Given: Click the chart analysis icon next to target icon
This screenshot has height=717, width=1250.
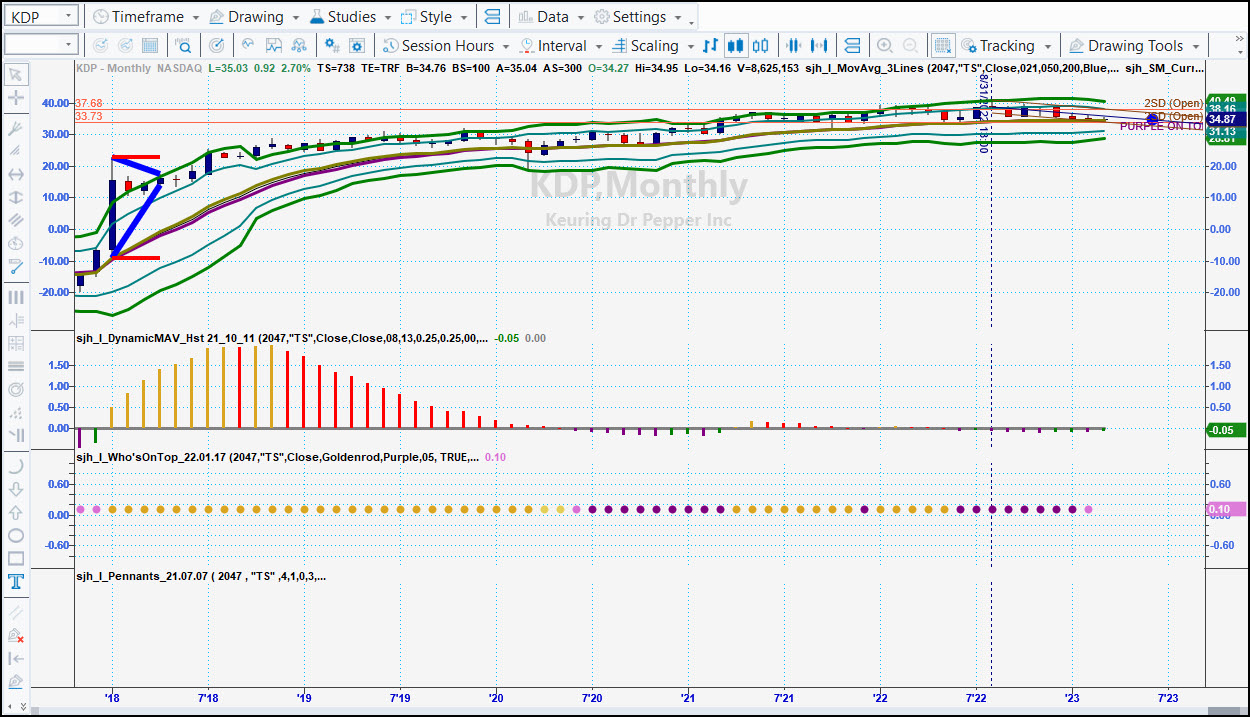Looking at the screenshot, I should pos(246,45).
